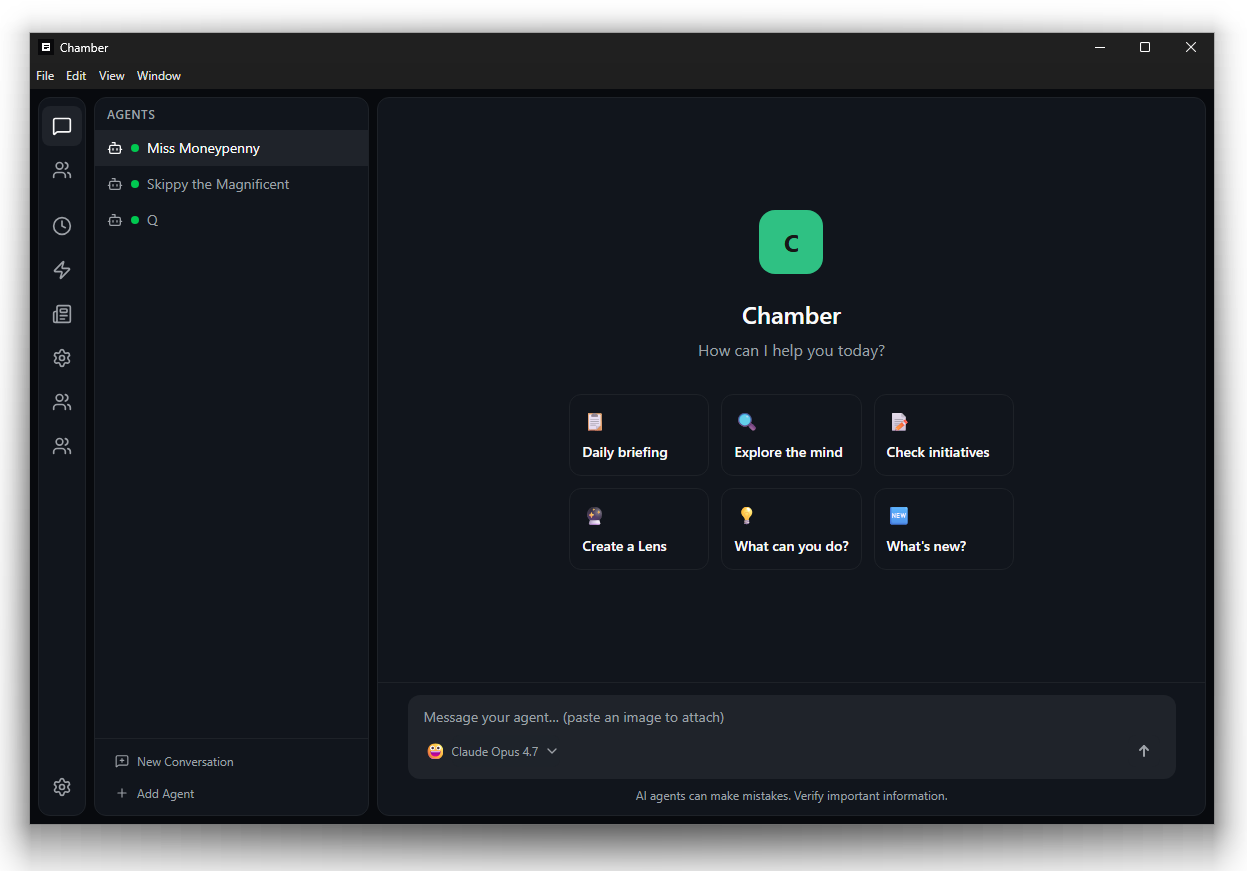The image size is (1247, 871).
Task: Choose the Check initiatives card
Action: pyautogui.click(x=944, y=435)
